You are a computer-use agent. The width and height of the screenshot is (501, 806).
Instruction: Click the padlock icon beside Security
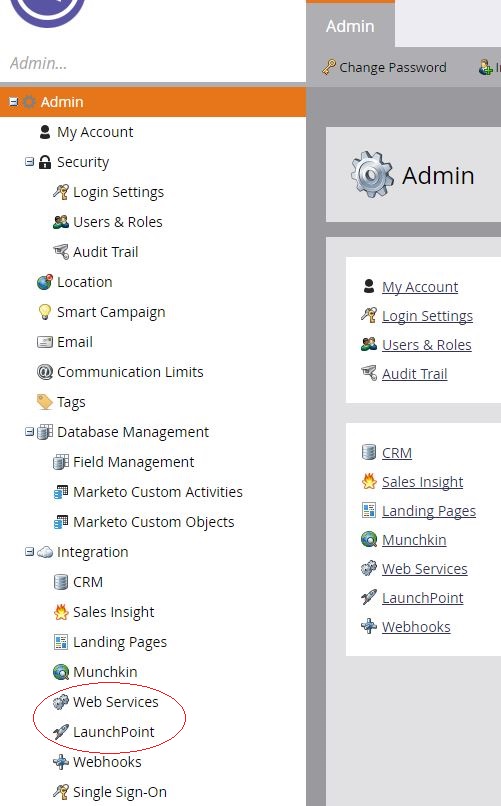(x=45, y=162)
